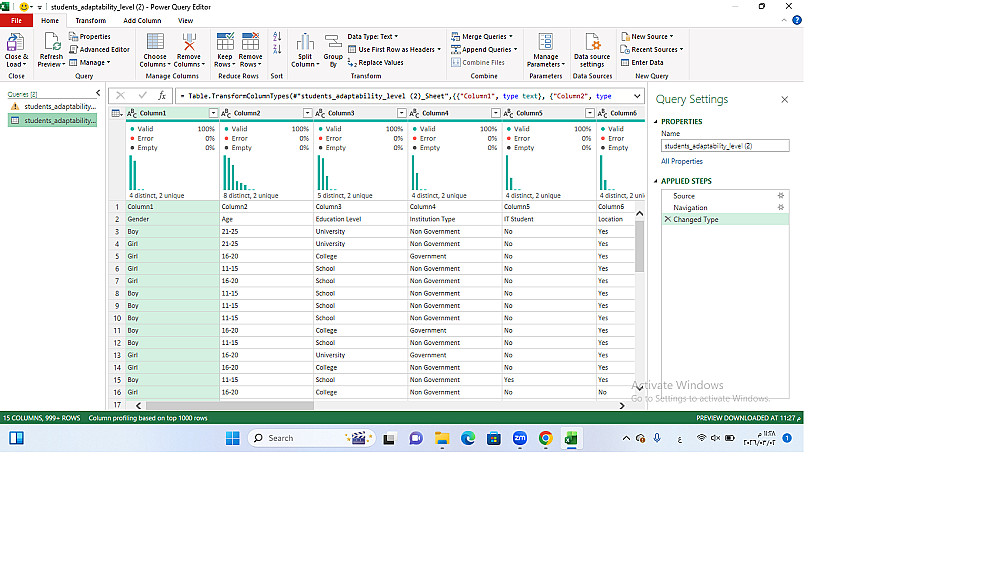Click the Refresh Preview icon
Screen dimensions: 1000x571
51,43
